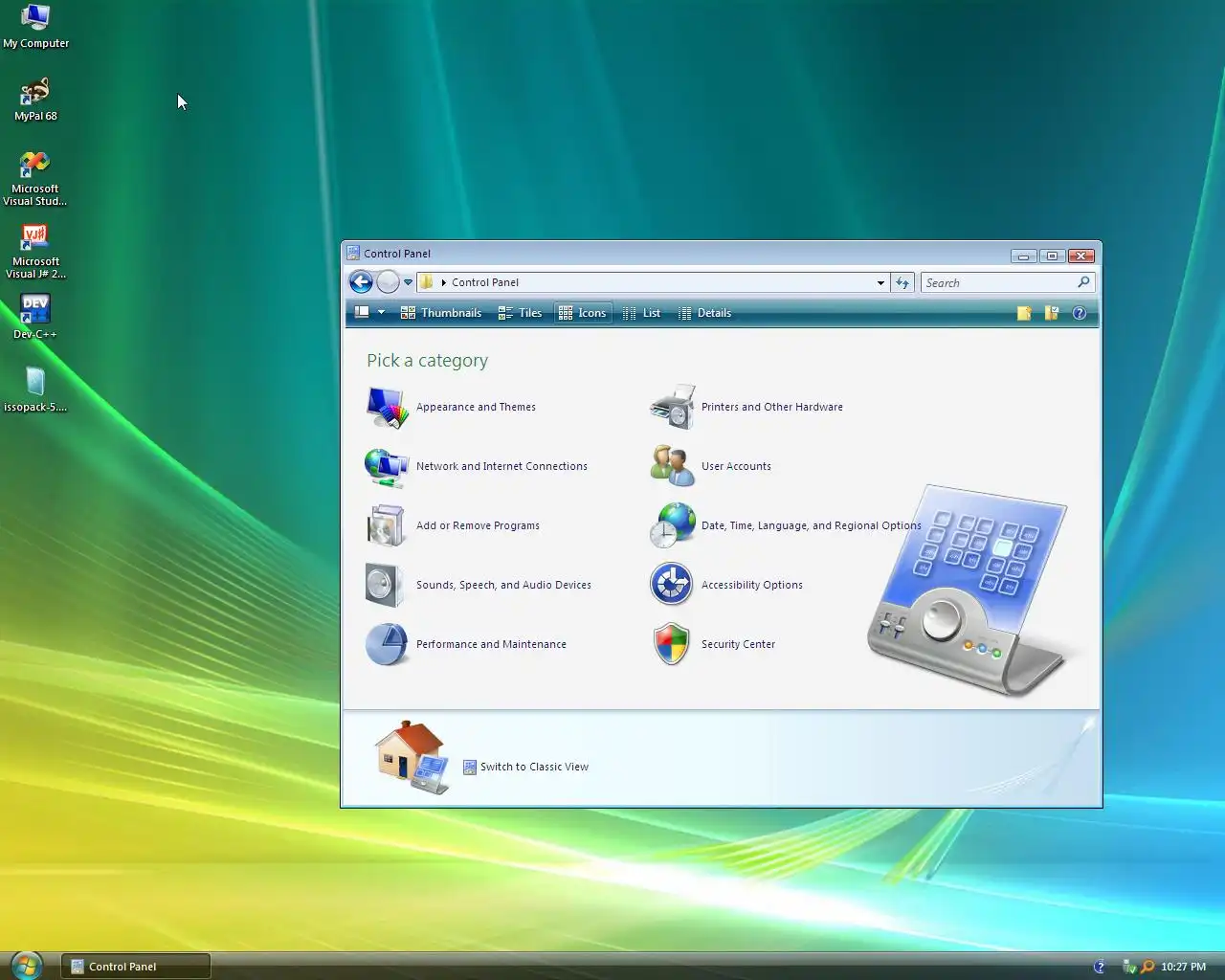Image resolution: width=1225 pixels, height=980 pixels.
Task: Click the safely remove hardware tray icon
Action: tap(1129, 967)
